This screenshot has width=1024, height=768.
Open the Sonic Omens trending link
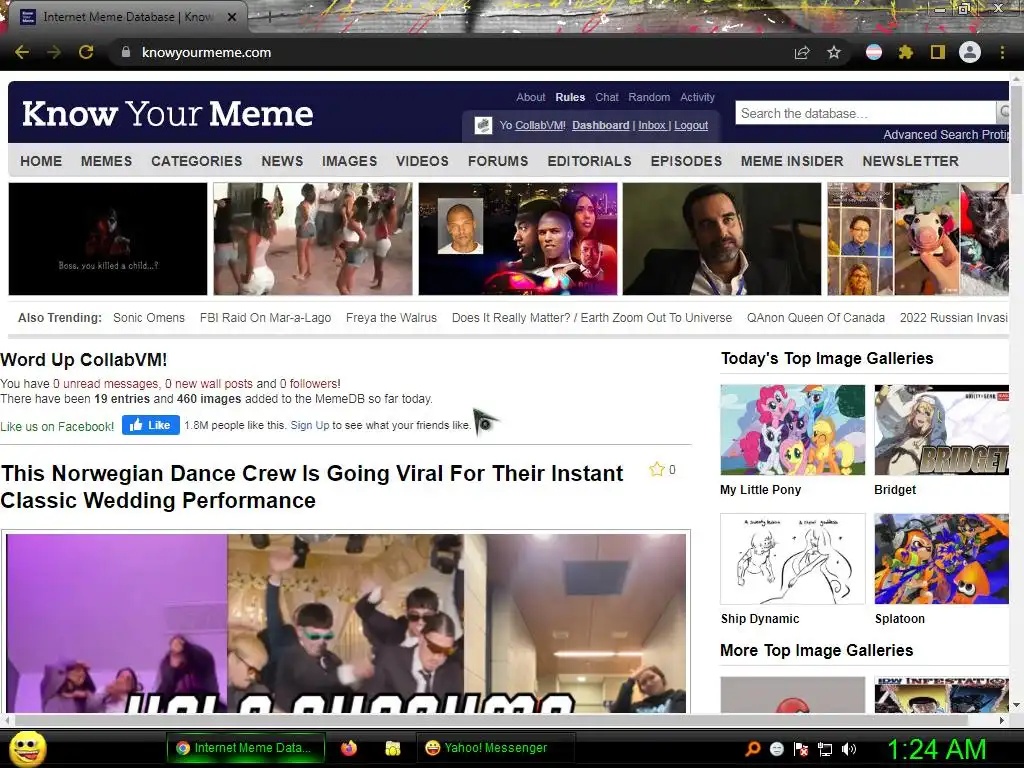[x=149, y=318]
